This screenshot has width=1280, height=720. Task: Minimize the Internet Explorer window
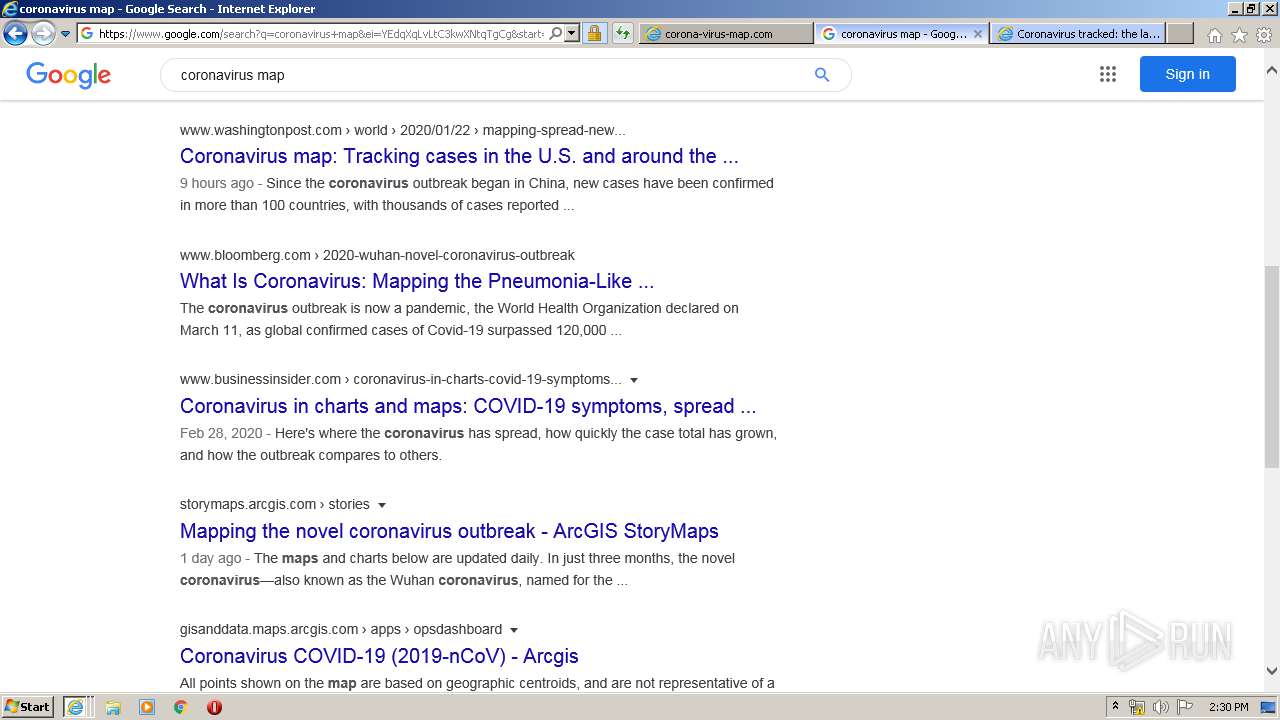click(x=1234, y=9)
